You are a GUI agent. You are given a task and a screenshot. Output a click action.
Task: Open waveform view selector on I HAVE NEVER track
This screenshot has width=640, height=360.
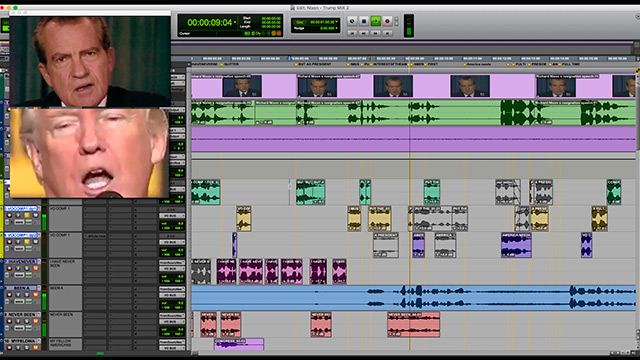[19, 275]
